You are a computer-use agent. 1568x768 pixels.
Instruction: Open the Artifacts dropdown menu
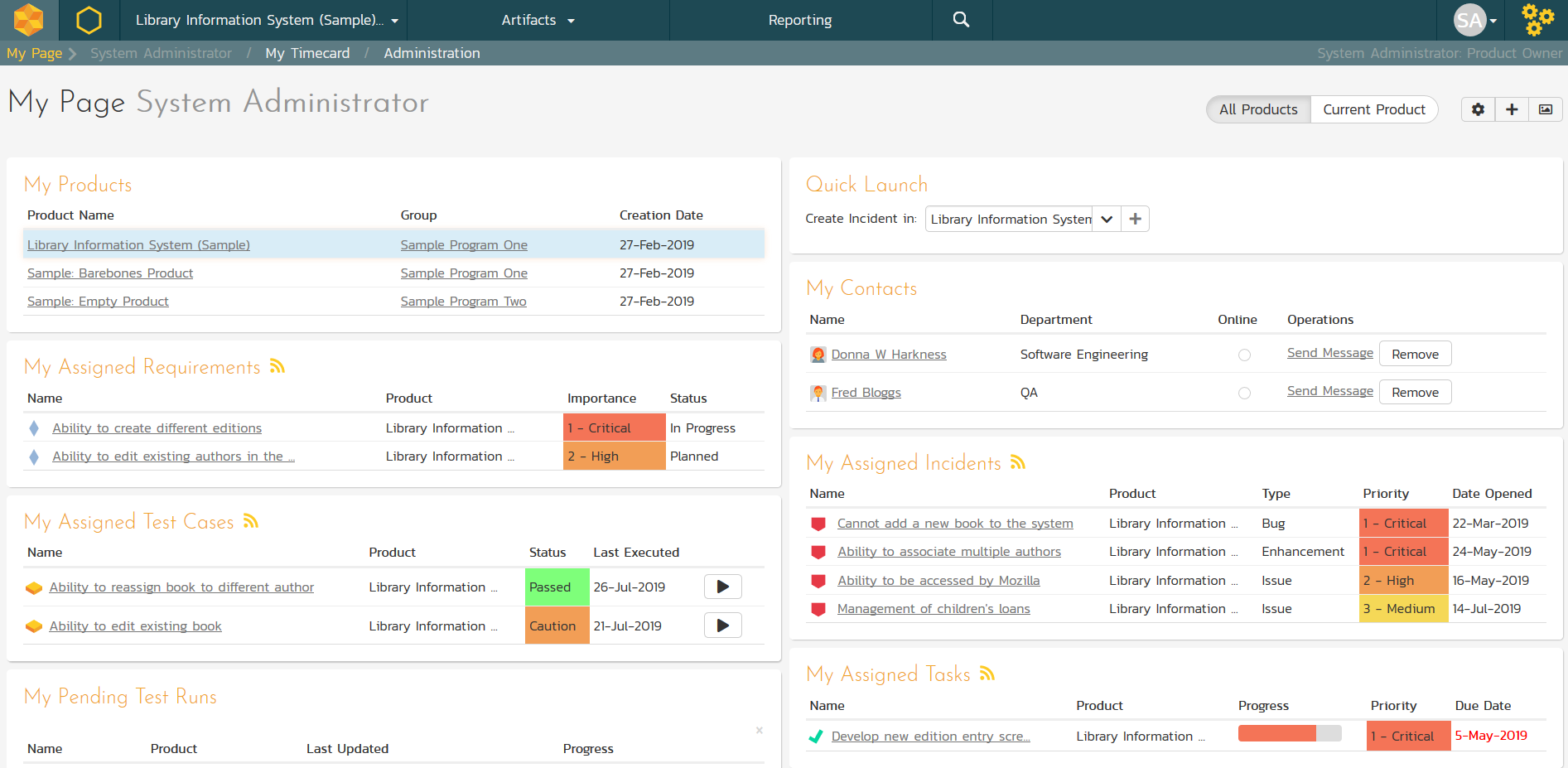tap(538, 20)
